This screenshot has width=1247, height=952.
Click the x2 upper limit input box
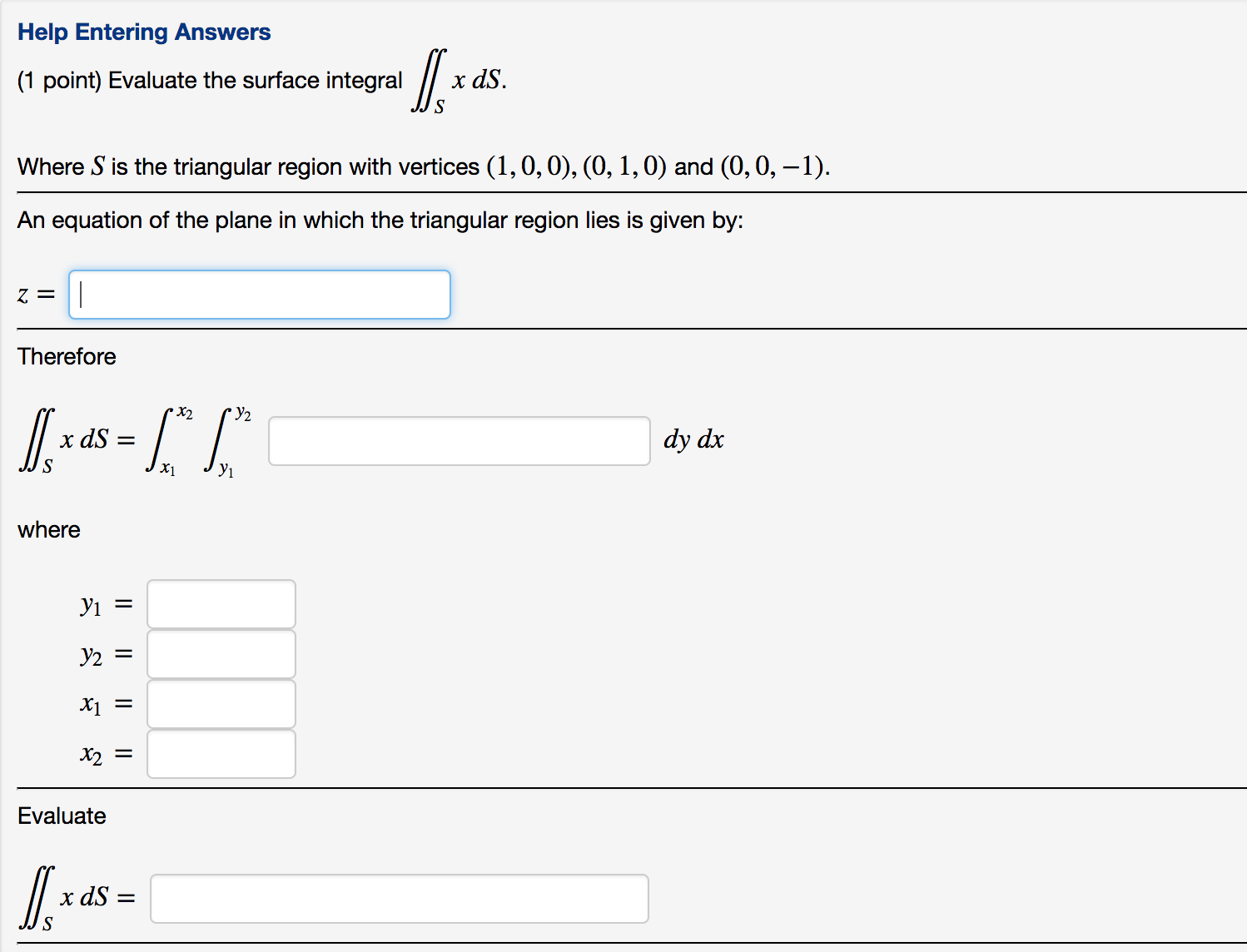[221, 754]
